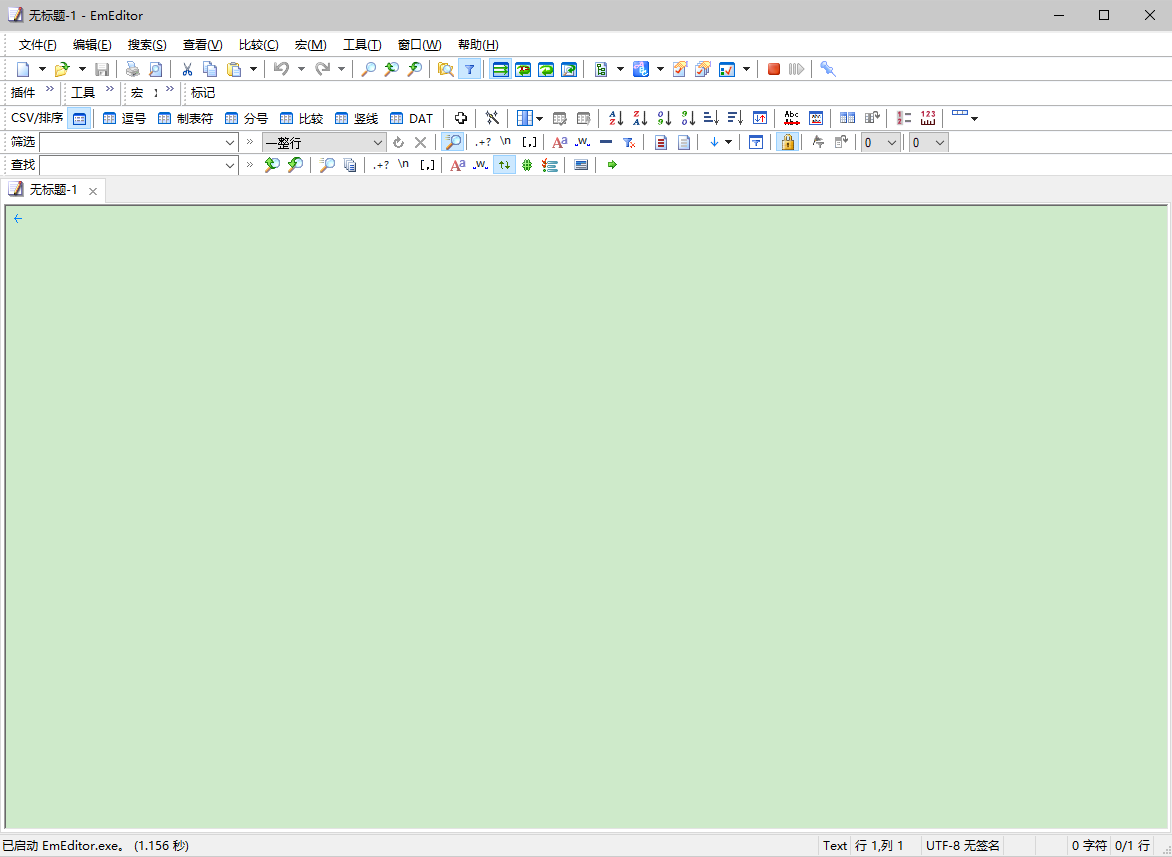1172x857 pixels.
Task: Toggle the CSV/Sort toolbar button beside the funnel
Action: (x=500, y=69)
